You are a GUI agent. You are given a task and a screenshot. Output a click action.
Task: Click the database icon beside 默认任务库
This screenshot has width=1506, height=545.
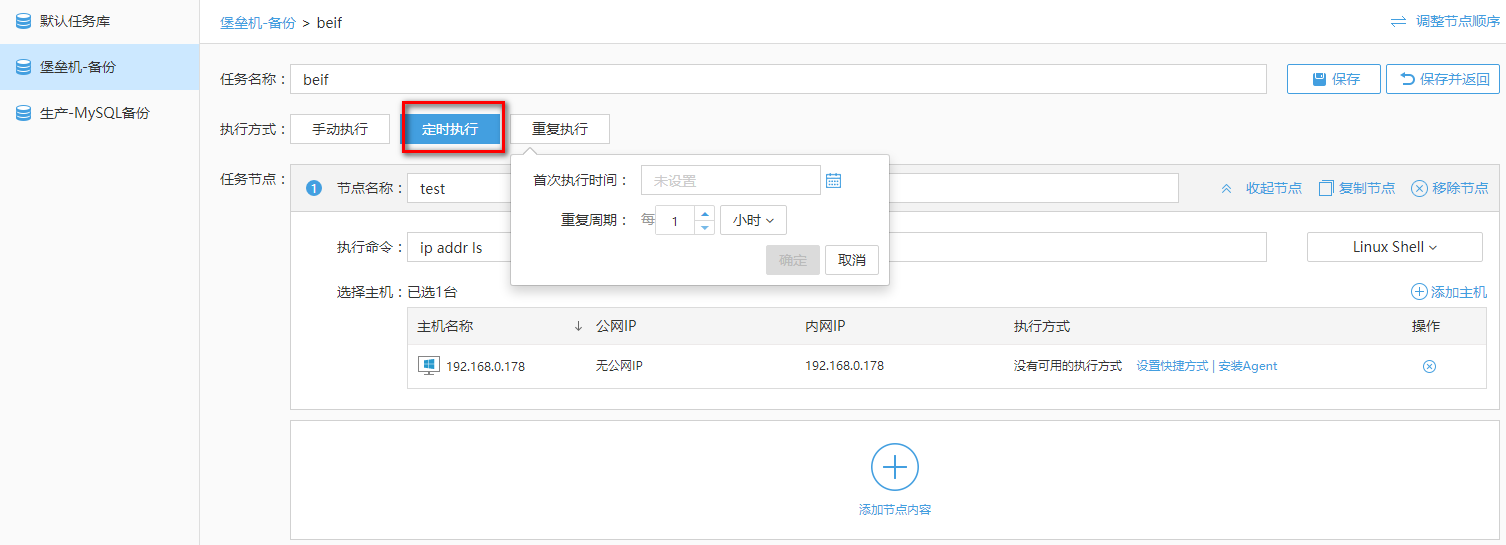point(24,20)
